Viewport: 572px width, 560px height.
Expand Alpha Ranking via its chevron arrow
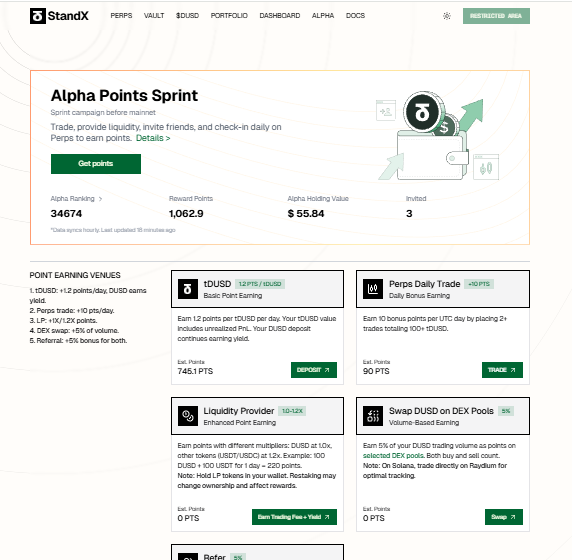click(101, 199)
